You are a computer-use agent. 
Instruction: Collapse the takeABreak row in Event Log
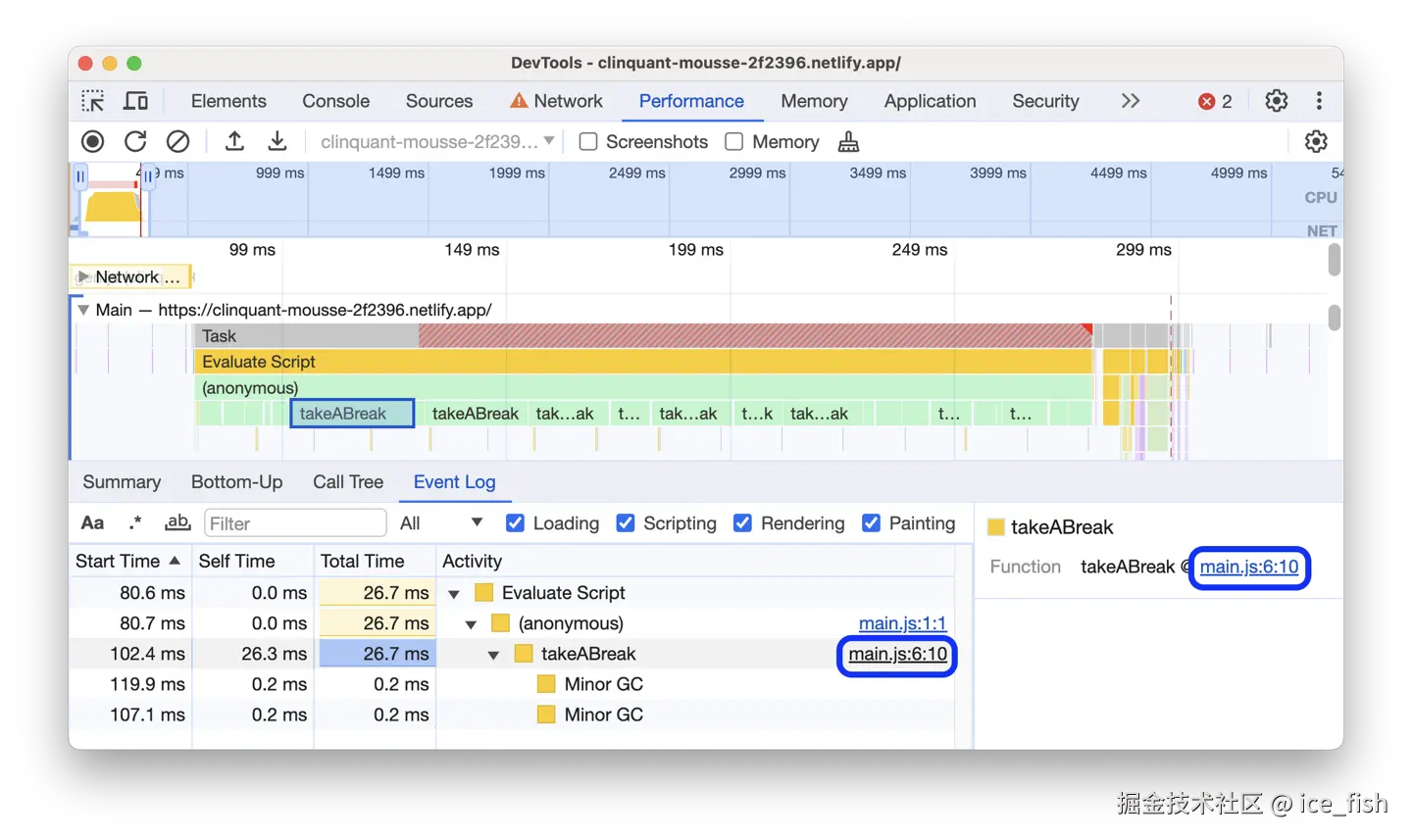493,655
